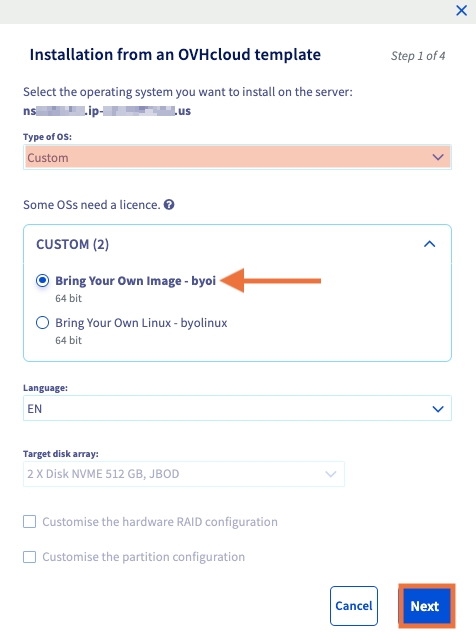The image size is (476, 643).
Task: Click the Next button
Action: (x=426, y=606)
